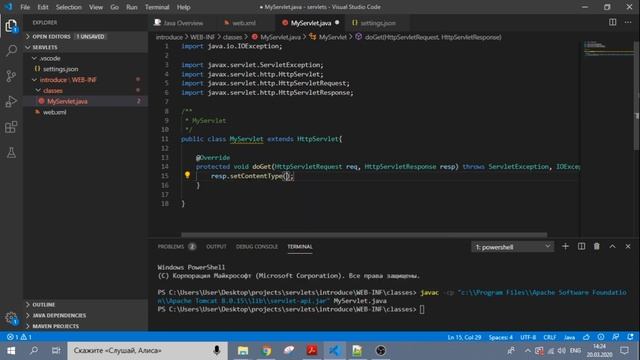Select MySerletjava in the file tree
The width and height of the screenshot is (640, 360).
pos(86,101)
